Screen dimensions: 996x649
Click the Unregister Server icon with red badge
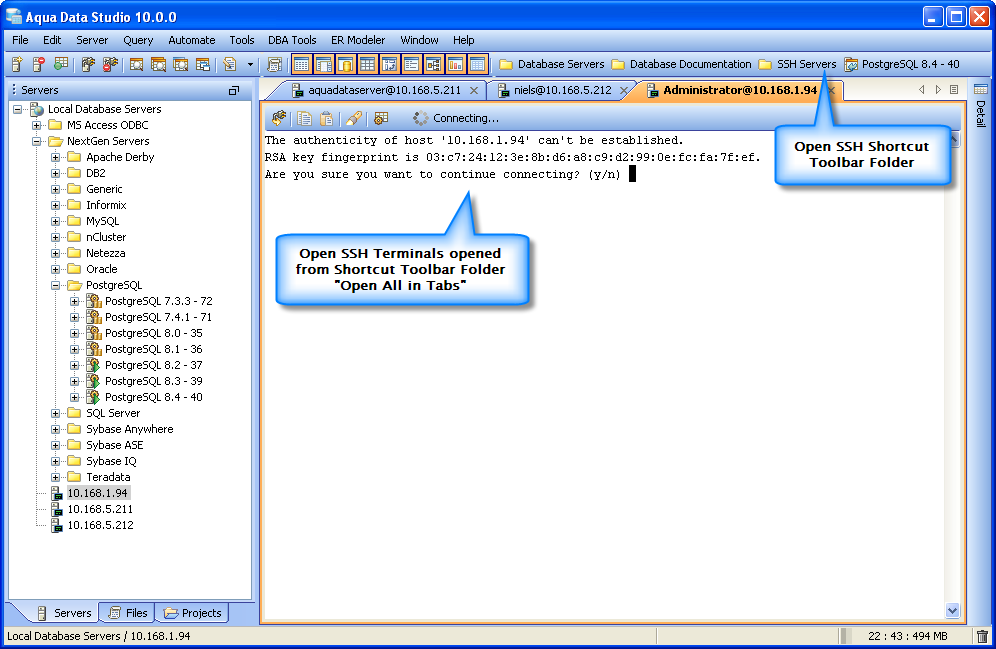(38, 64)
